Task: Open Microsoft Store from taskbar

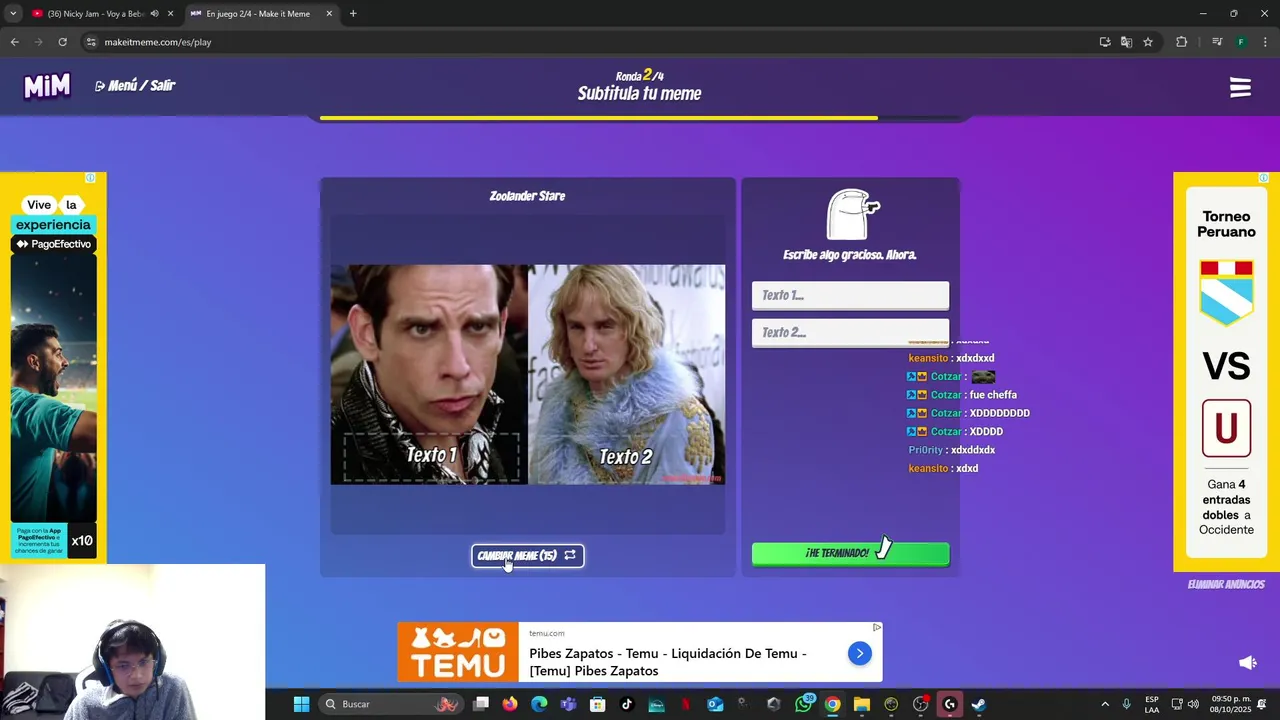Action: coord(598,704)
